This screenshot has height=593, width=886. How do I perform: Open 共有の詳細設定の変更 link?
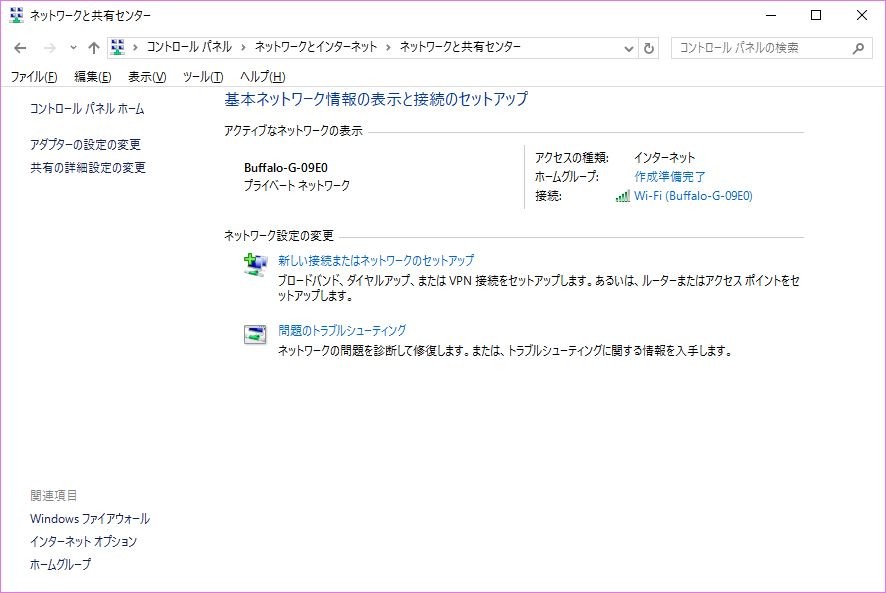click(88, 168)
